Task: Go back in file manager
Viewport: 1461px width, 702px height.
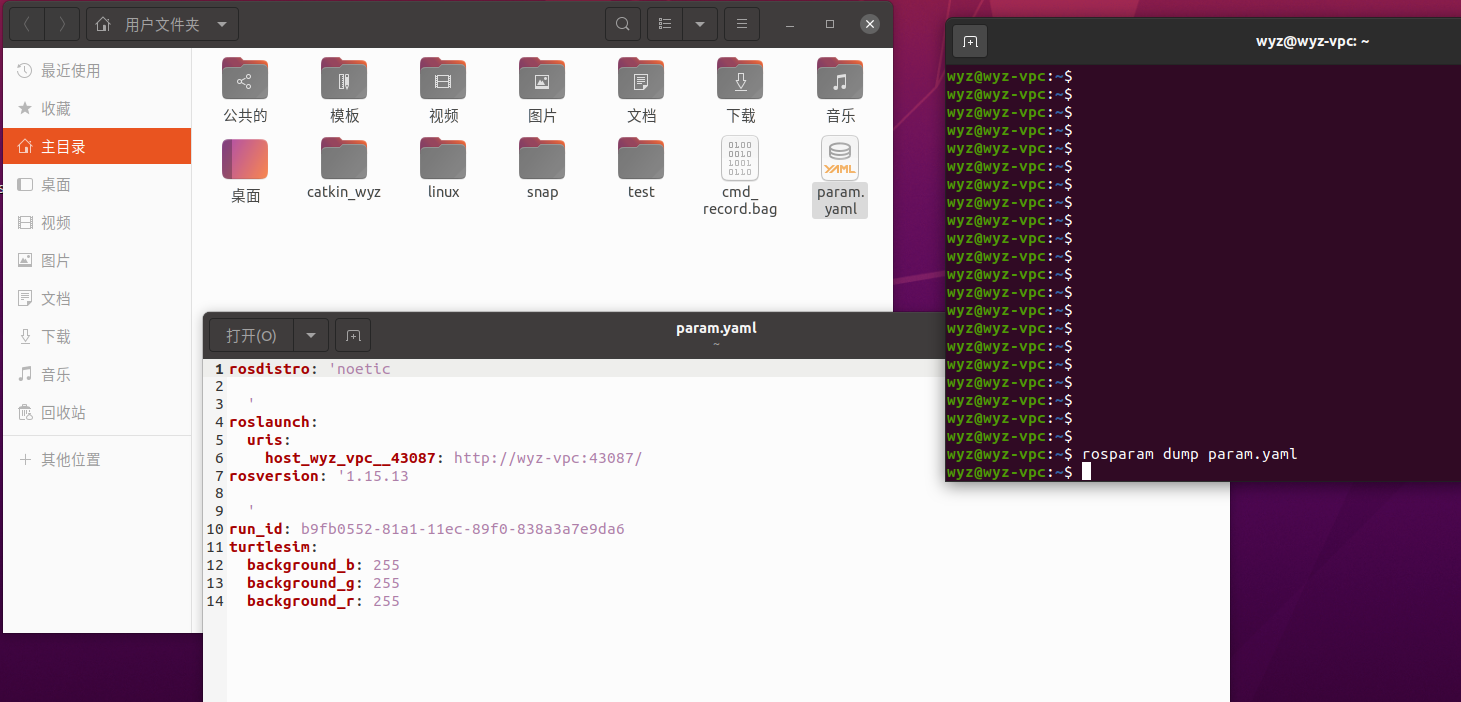Action: [26, 24]
